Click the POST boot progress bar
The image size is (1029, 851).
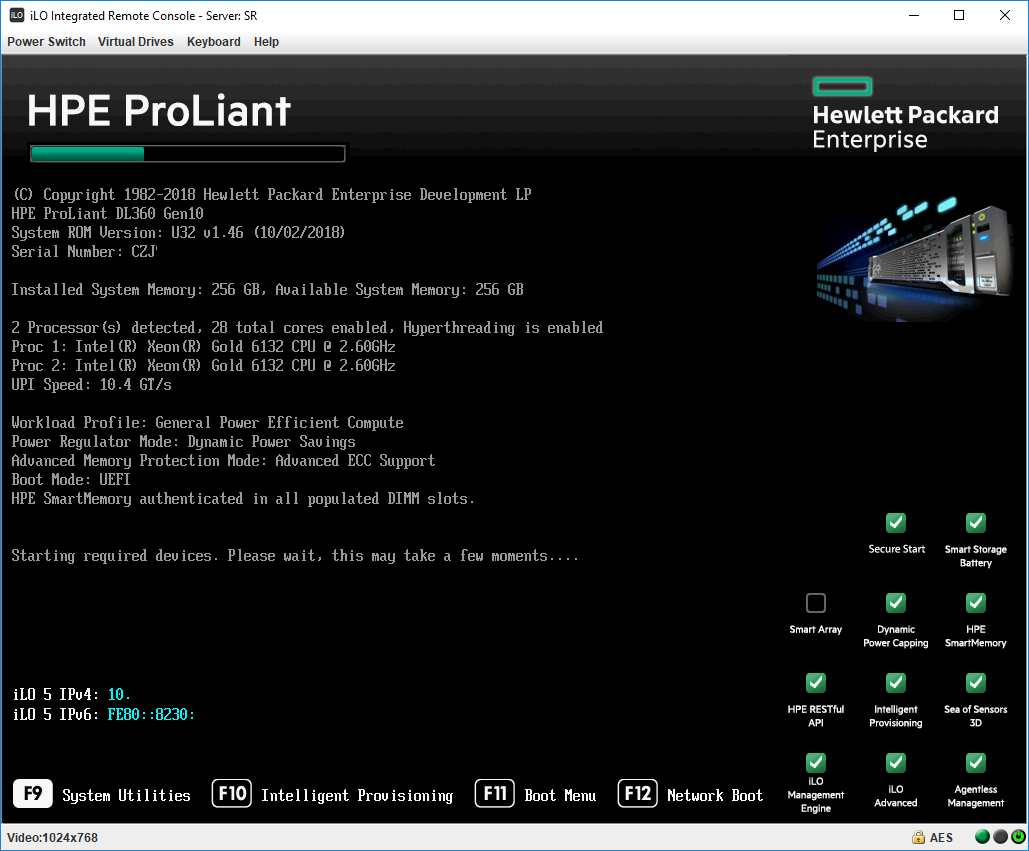tap(188, 154)
